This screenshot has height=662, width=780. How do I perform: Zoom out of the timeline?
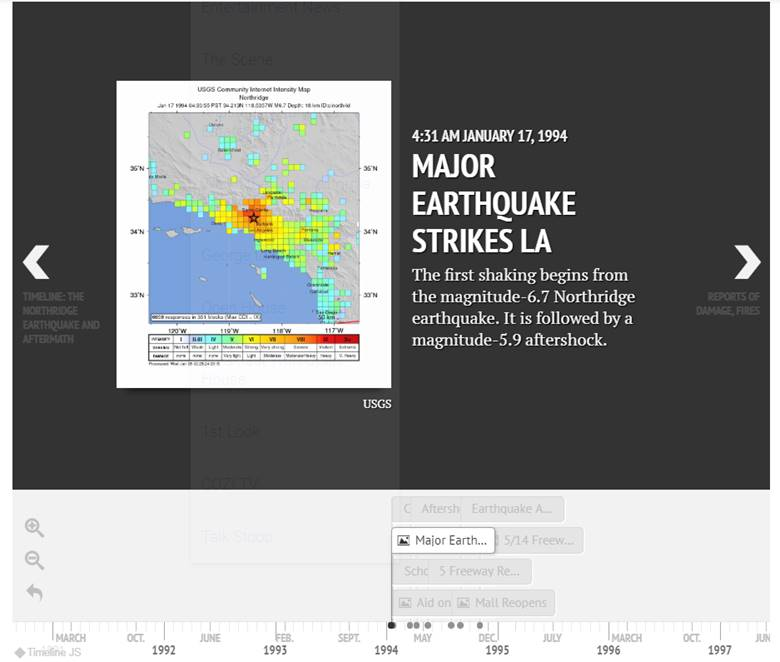point(34,560)
